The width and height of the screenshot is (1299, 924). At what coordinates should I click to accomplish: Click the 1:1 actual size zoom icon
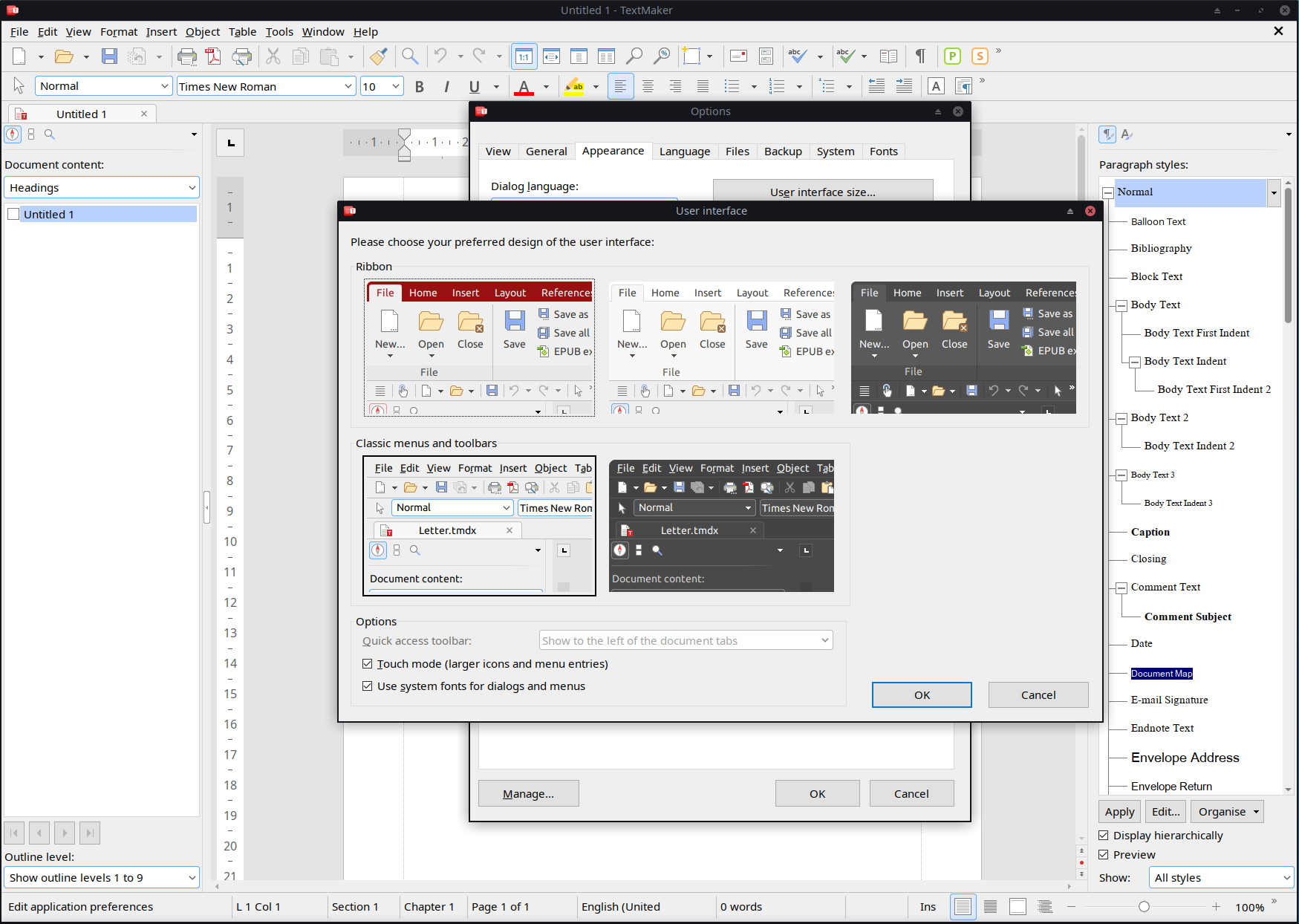click(x=524, y=56)
